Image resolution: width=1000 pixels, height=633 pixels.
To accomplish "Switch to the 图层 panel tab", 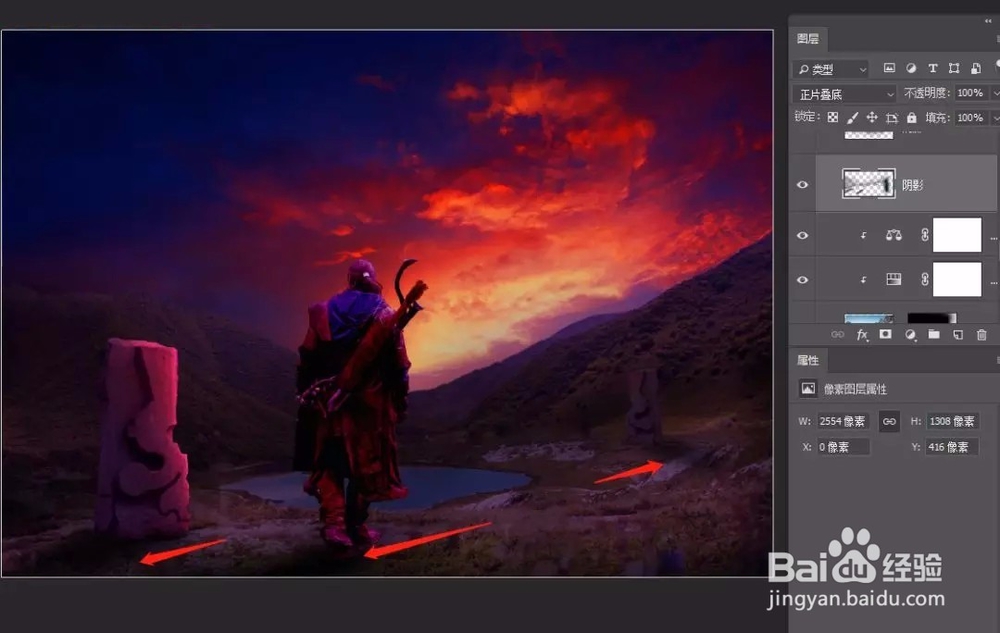I will pos(808,39).
